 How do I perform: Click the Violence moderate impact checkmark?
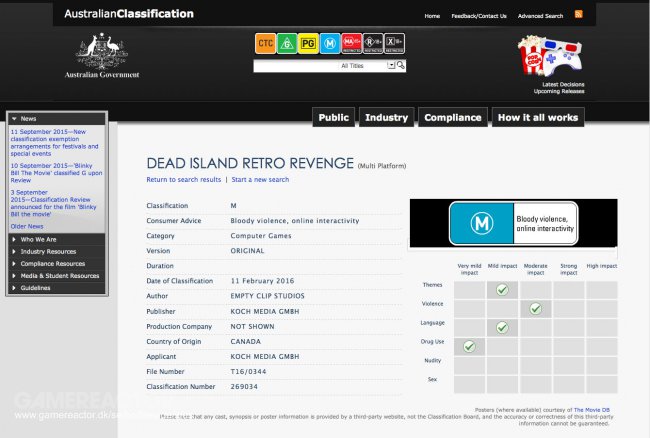[536, 309]
